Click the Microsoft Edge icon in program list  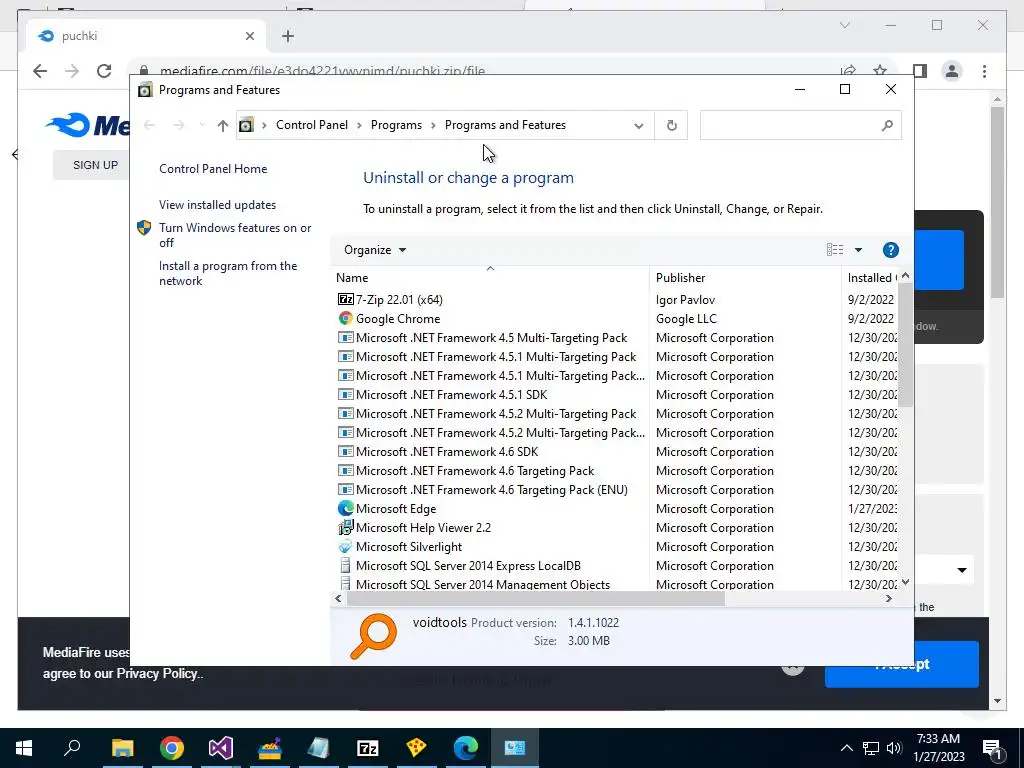345,509
